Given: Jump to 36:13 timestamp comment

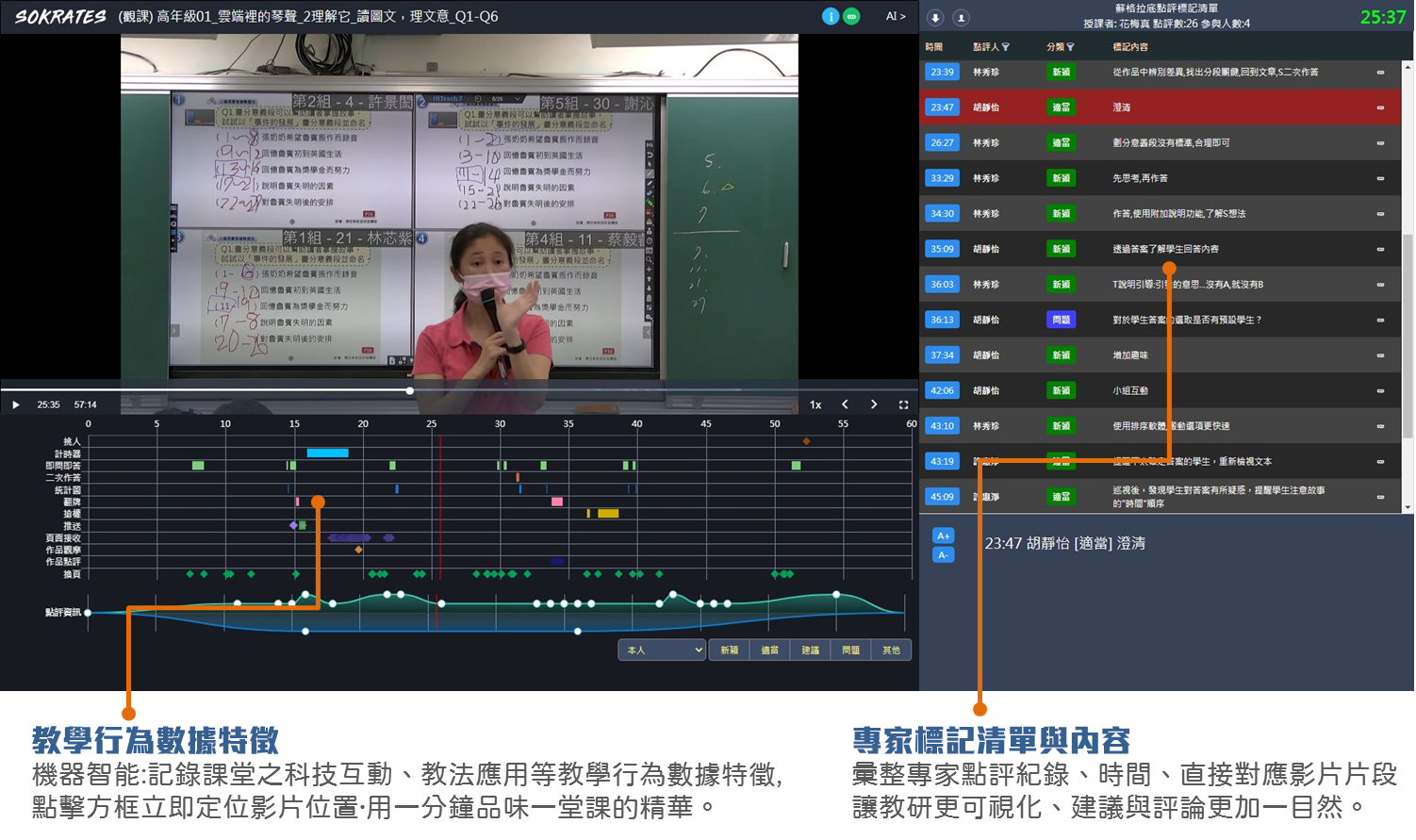Looking at the screenshot, I should tap(942, 320).
